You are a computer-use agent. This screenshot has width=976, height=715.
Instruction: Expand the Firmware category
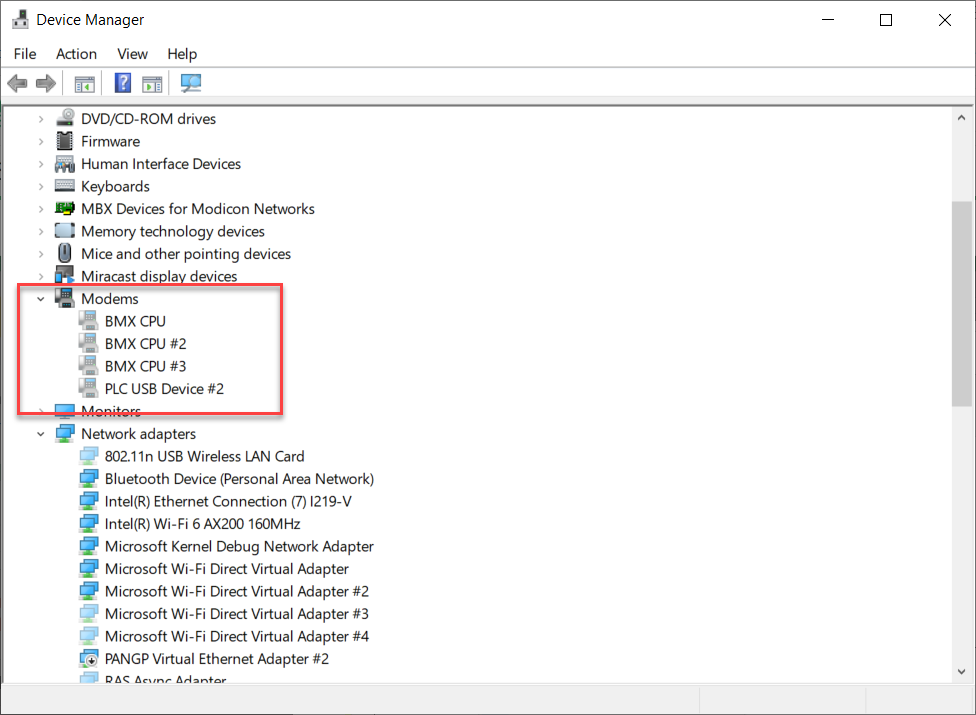point(41,141)
